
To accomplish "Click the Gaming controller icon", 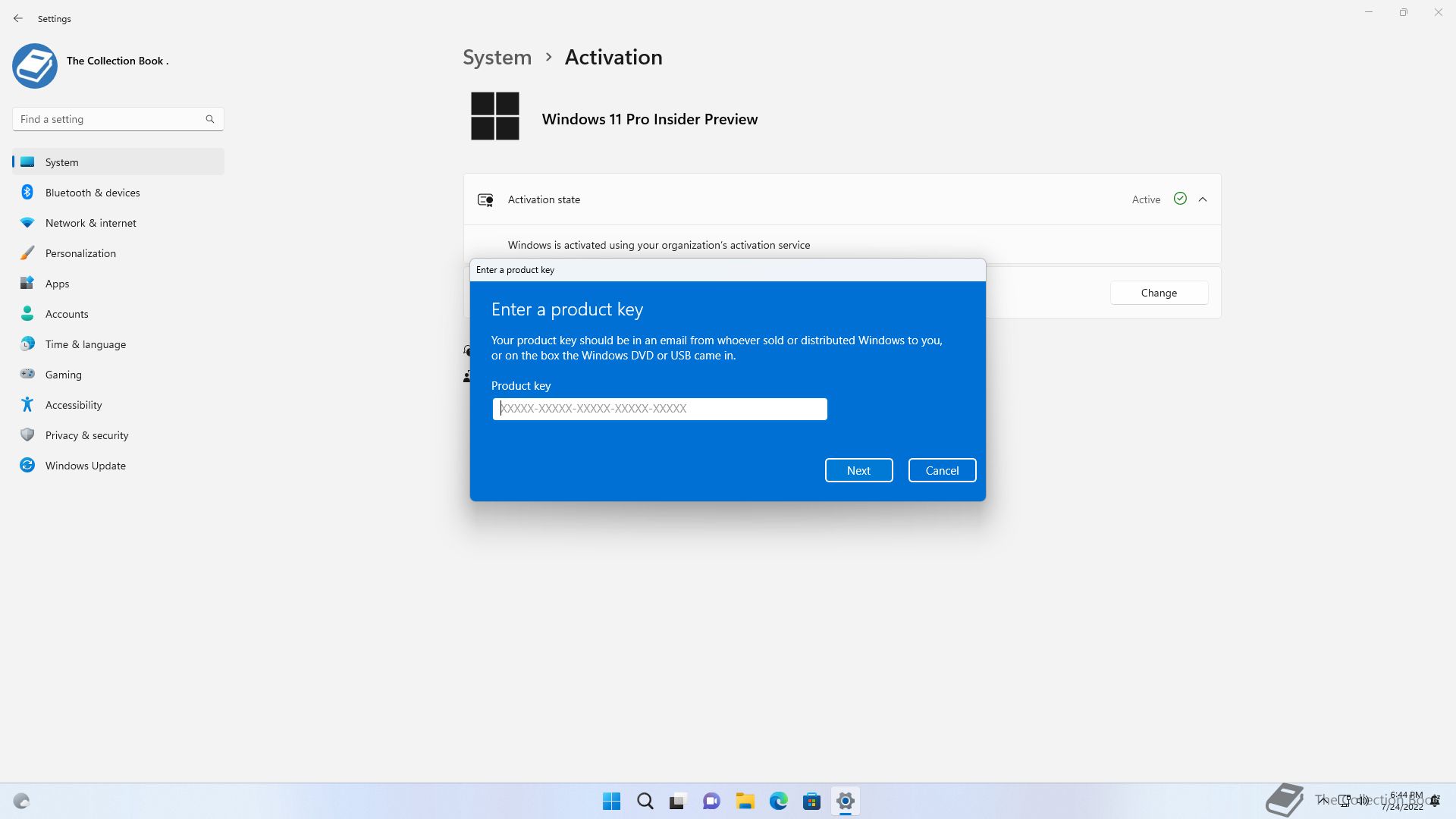I will click(27, 374).
